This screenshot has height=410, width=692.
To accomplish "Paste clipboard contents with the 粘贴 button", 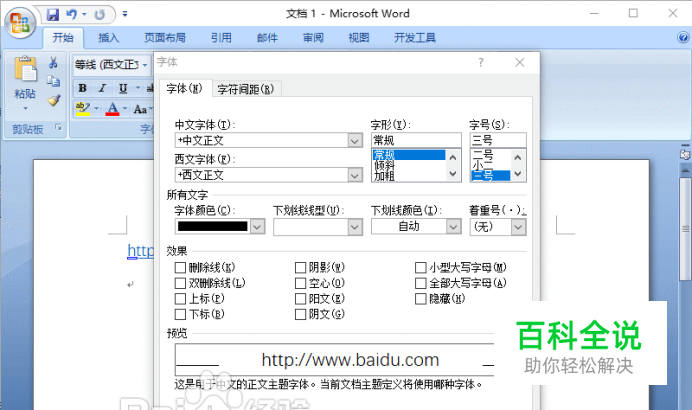I will coord(25,82).
